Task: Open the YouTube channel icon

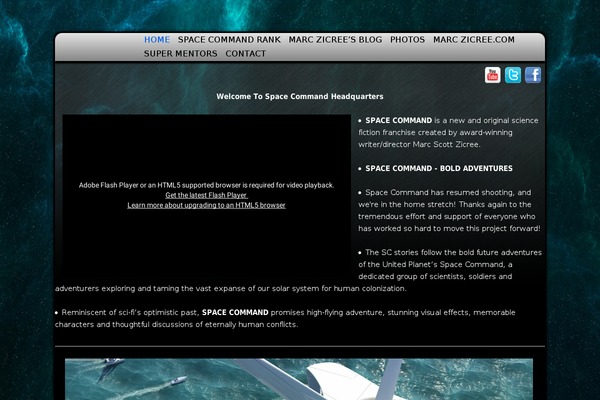Action: click(493, 75)
